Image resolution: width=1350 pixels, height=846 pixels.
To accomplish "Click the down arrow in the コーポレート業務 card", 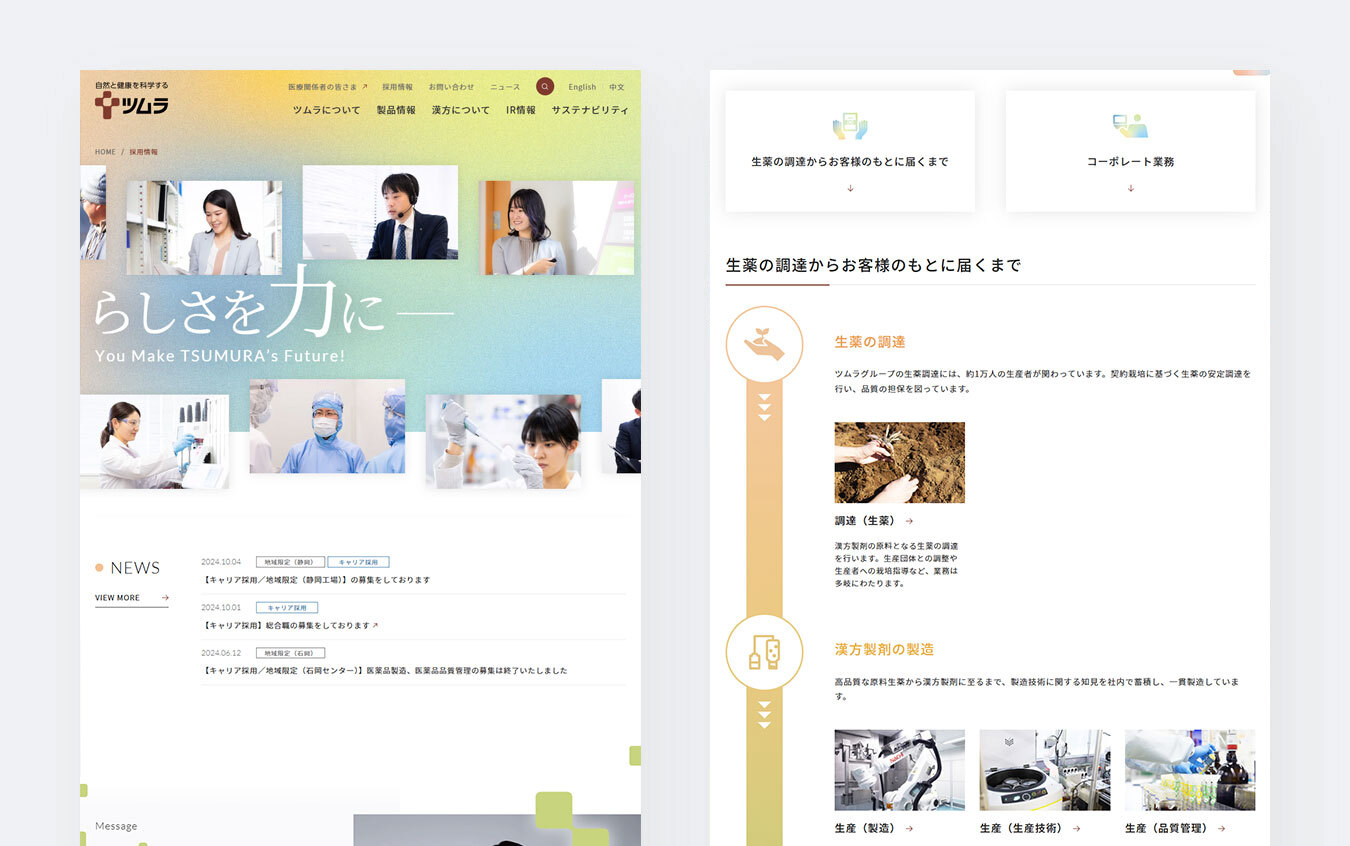I will (1130, 188).
